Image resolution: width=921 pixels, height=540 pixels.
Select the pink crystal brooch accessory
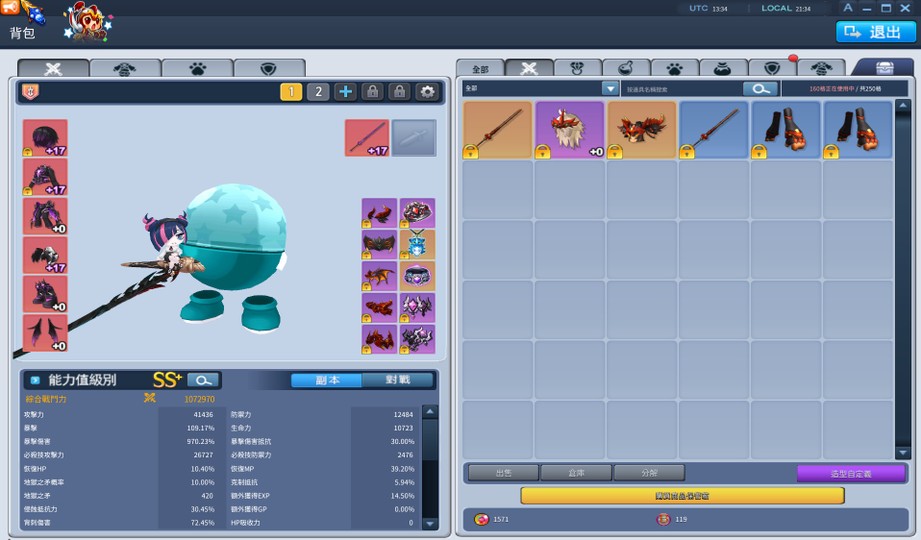pos(418,308)
